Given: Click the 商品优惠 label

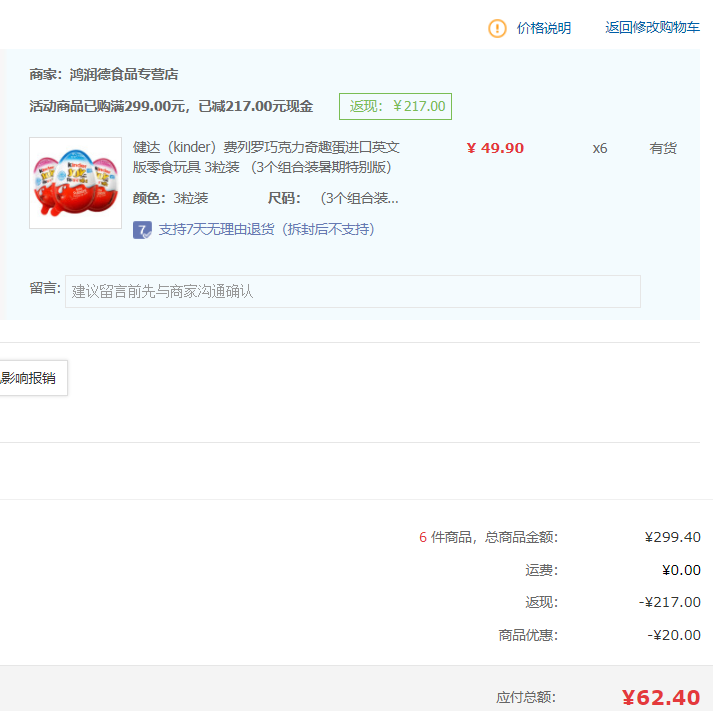Looking at the screenshot, I should point(528,635).
